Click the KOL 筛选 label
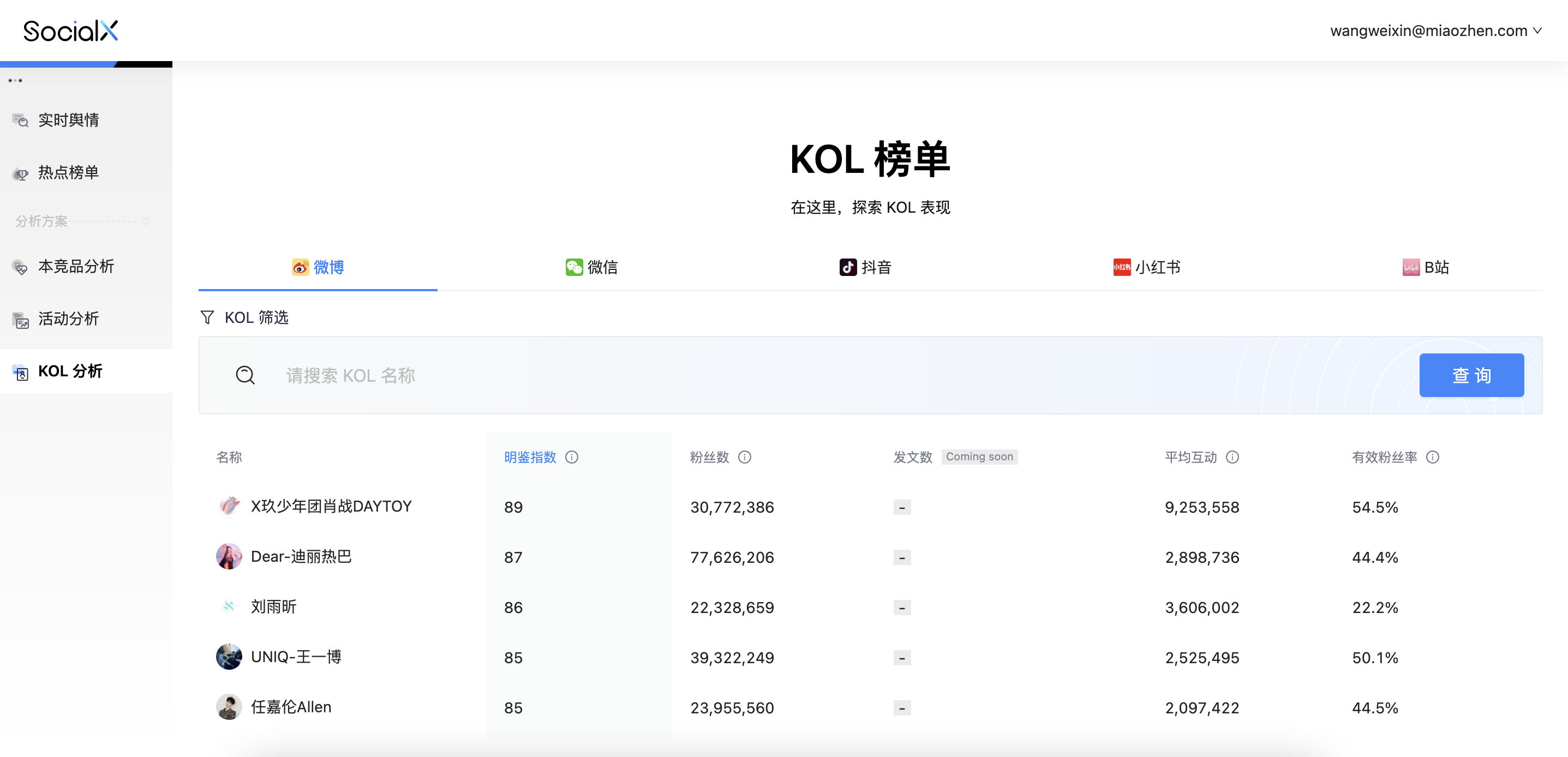This screenshot has height=757, width=1568. pos(256,317)
